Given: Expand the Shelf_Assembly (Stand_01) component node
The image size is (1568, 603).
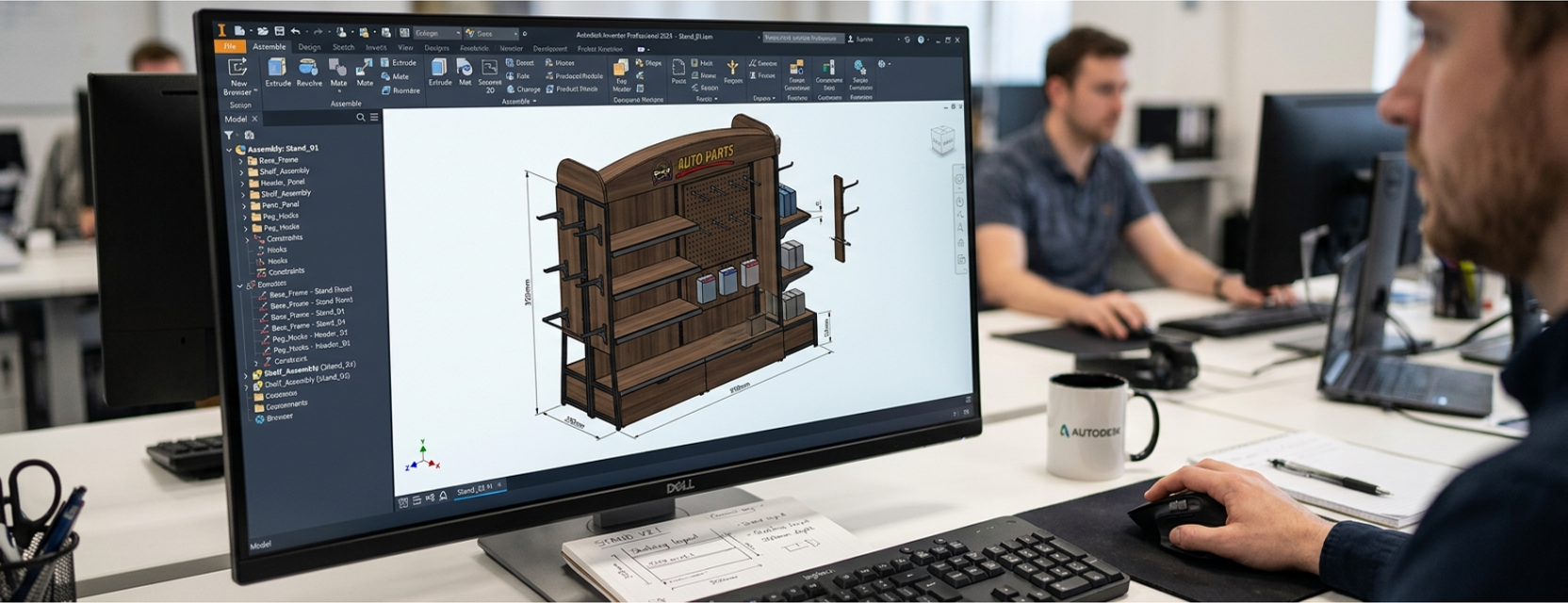Looking at the screenshot, I should 247,385.
